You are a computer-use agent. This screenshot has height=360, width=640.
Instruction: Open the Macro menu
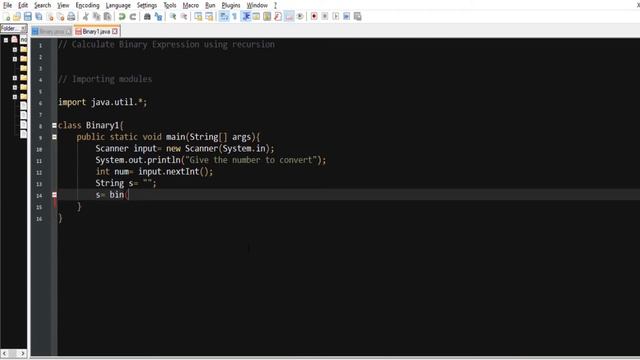coord(191,5)
